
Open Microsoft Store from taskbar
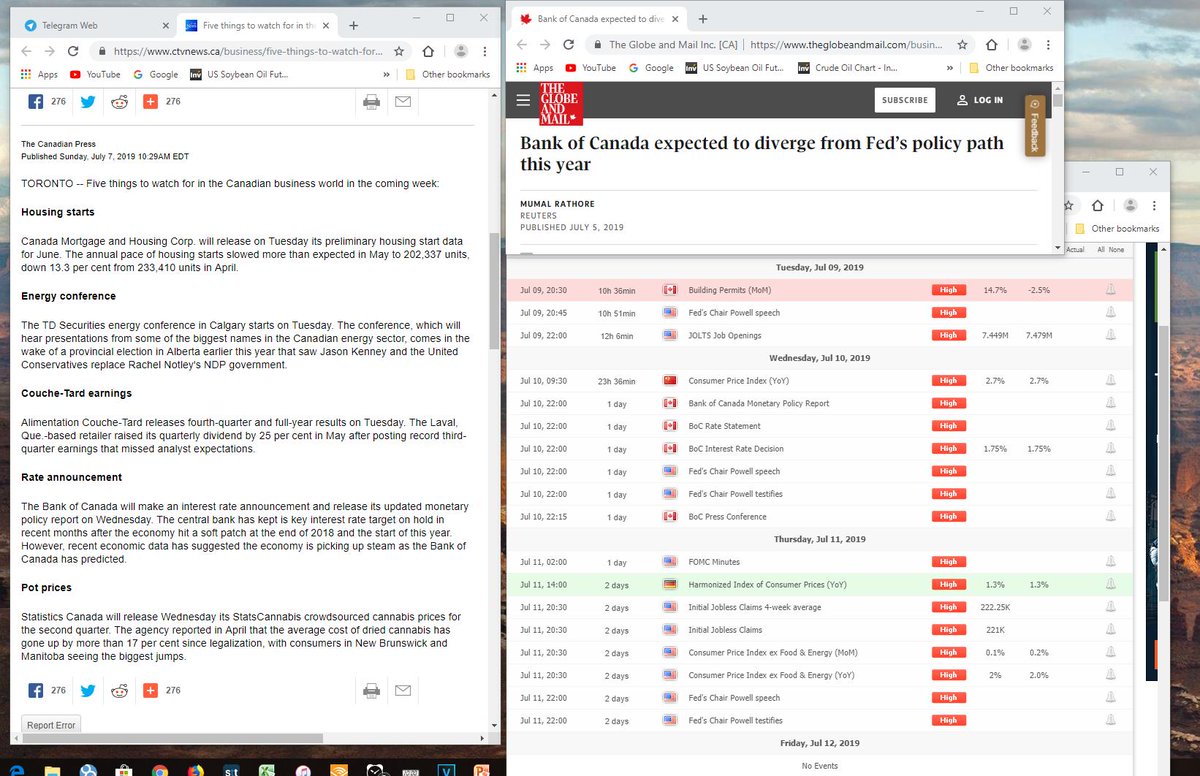pyautogui.click(x=123, y=768)
